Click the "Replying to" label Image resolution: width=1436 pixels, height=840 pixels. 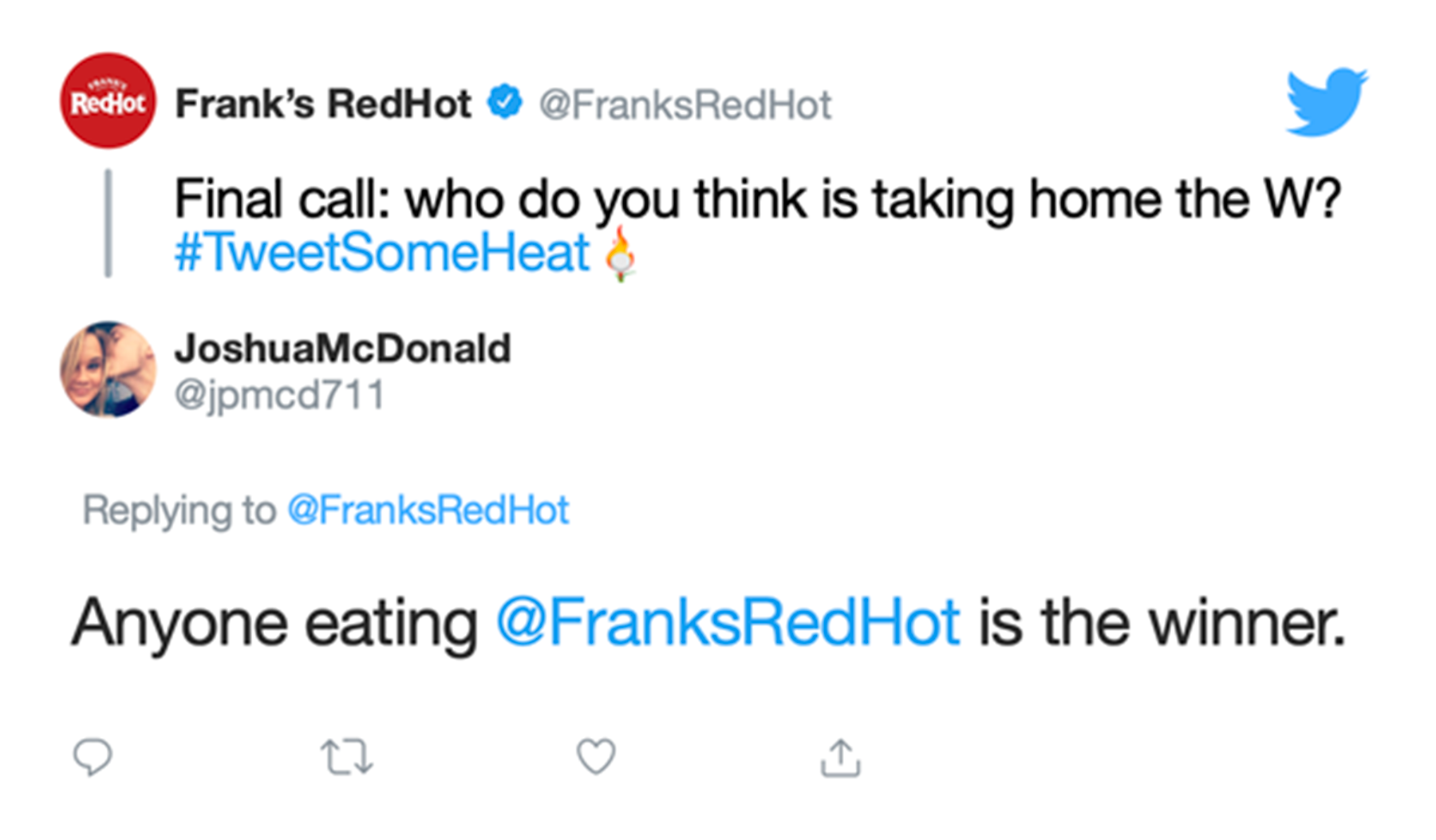(179, 511)
